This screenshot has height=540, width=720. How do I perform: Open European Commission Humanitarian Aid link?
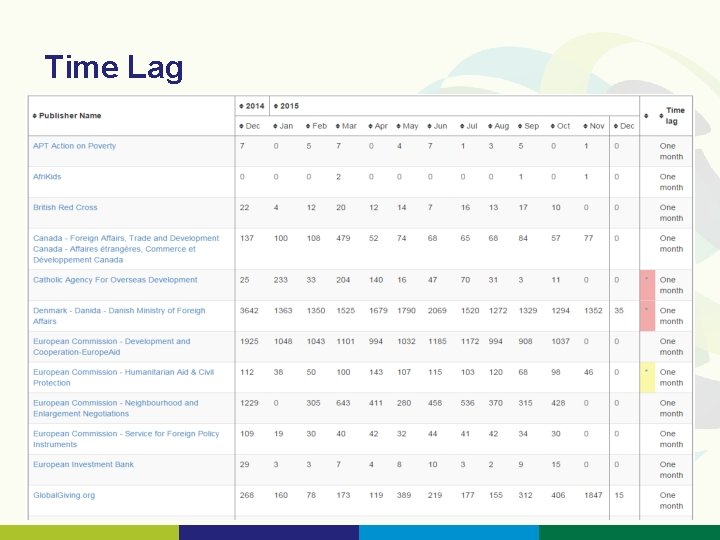pos(124,377)
